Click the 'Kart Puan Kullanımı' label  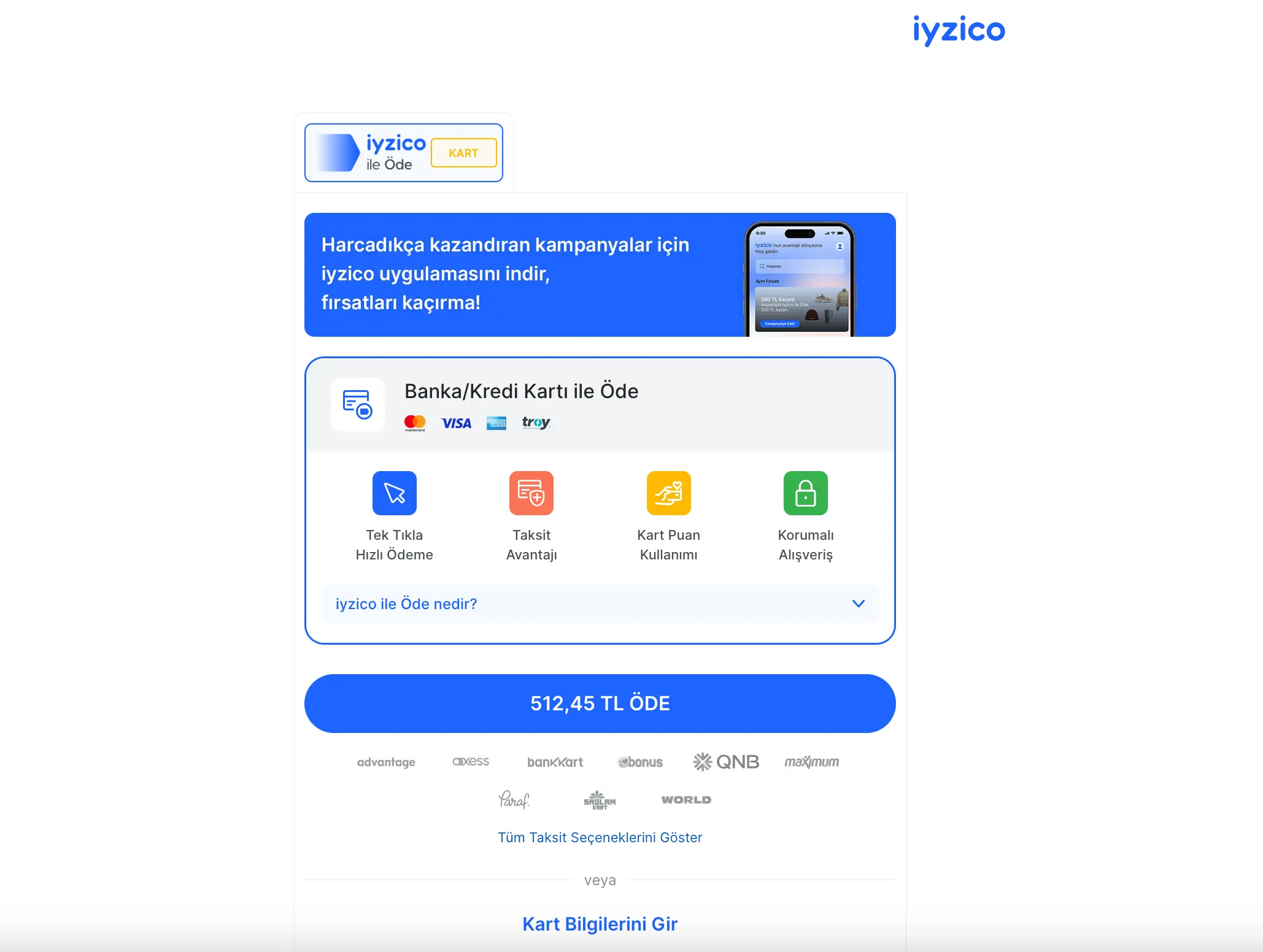pyautogui.click(x=669, y=545)
